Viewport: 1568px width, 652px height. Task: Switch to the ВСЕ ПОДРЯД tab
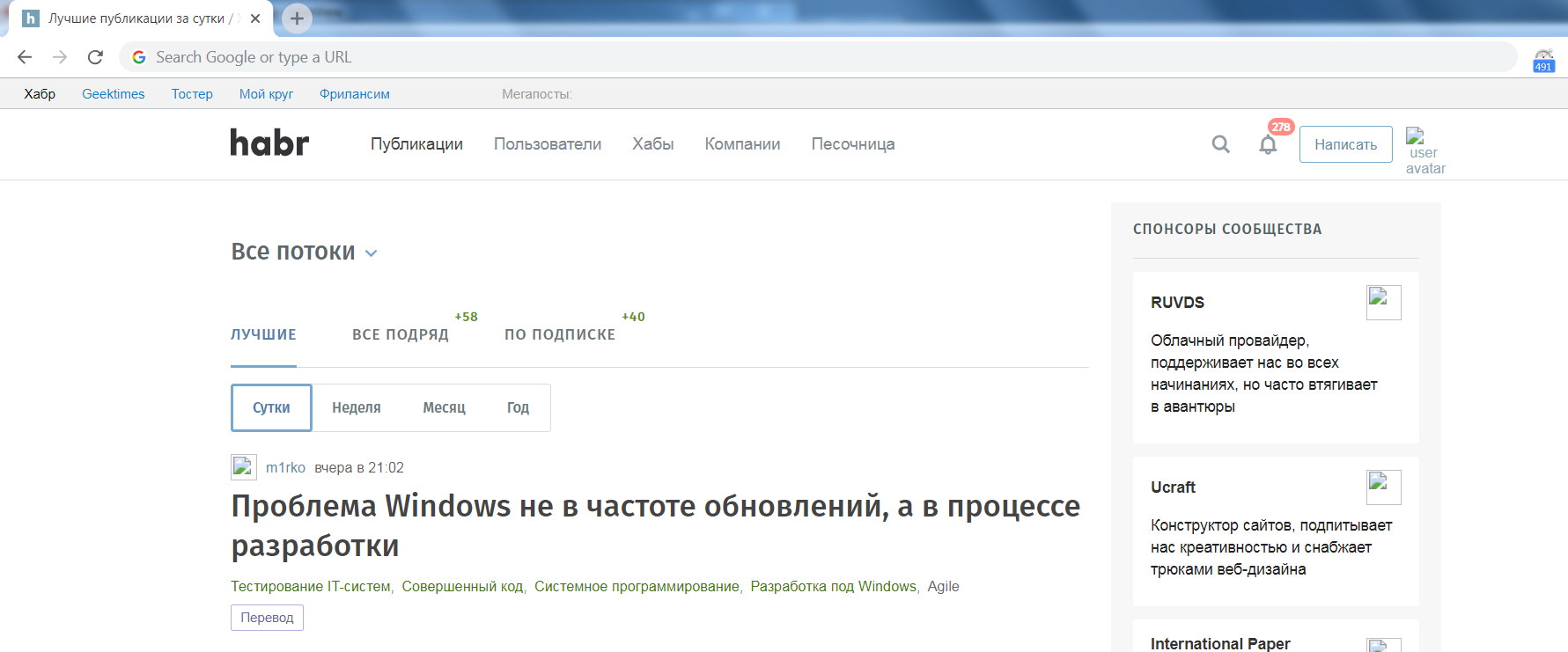pyautogui.click(x=401, y=334)
